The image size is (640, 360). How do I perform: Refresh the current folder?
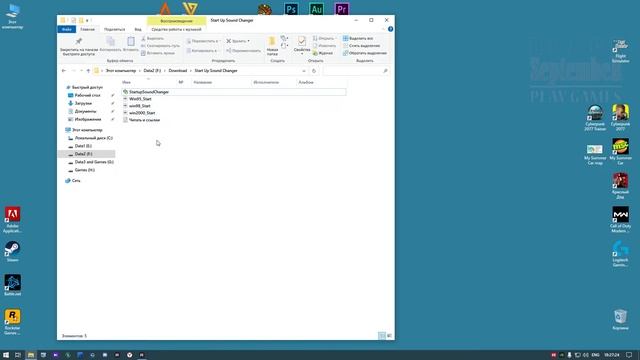click(314, 71)
